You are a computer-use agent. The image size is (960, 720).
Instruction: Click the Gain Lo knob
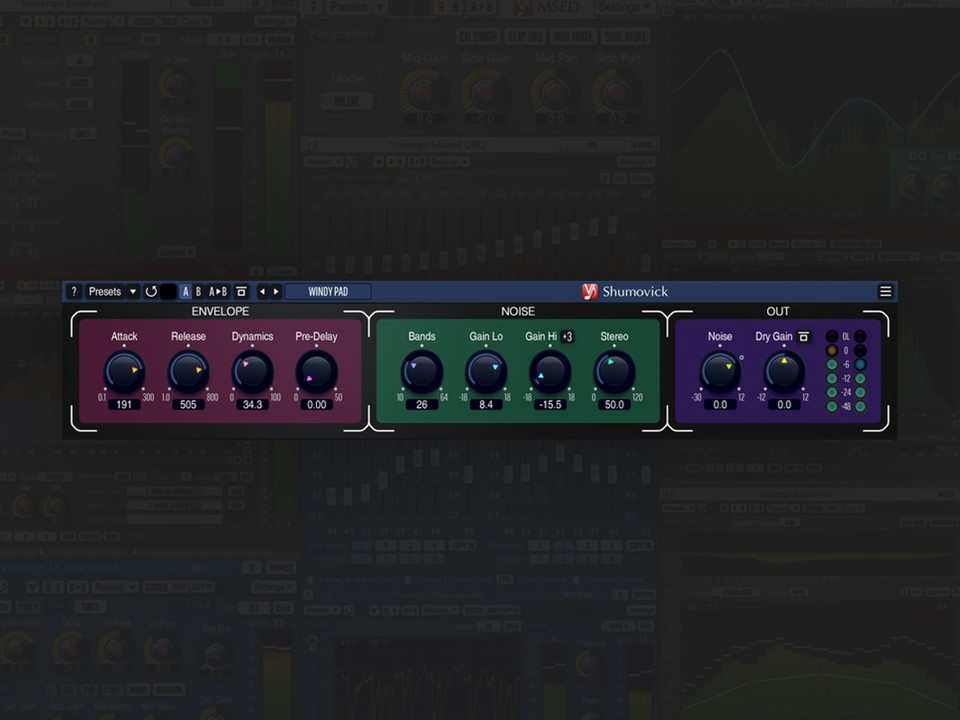coord(486,372)
